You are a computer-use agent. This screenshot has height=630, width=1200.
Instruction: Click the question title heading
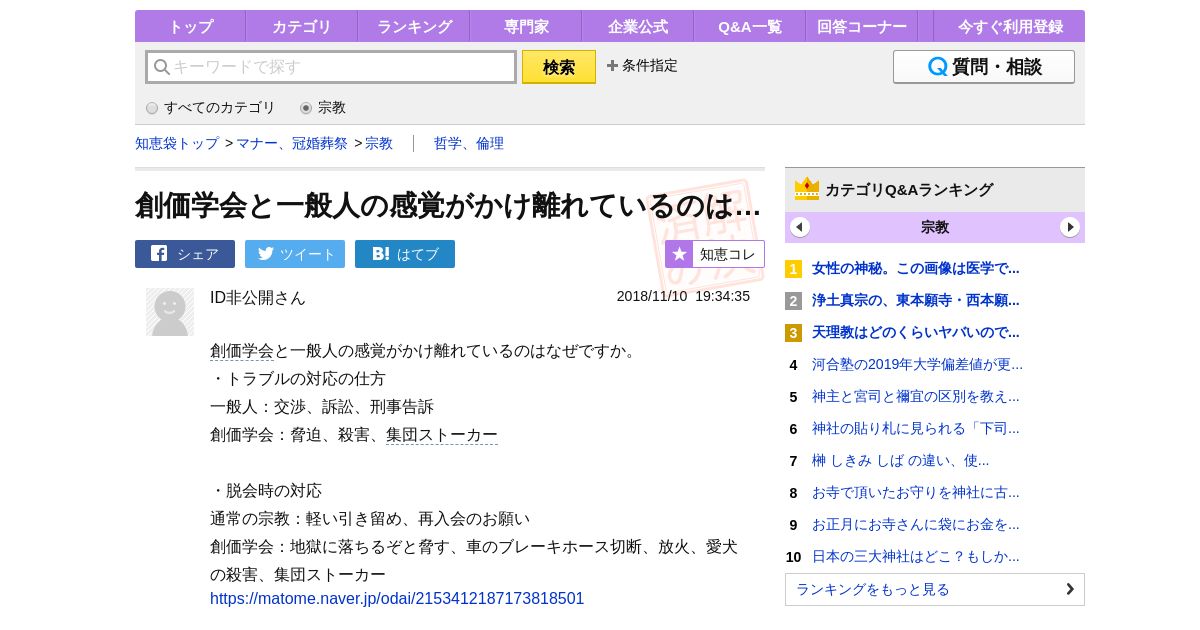coord(448,205)
